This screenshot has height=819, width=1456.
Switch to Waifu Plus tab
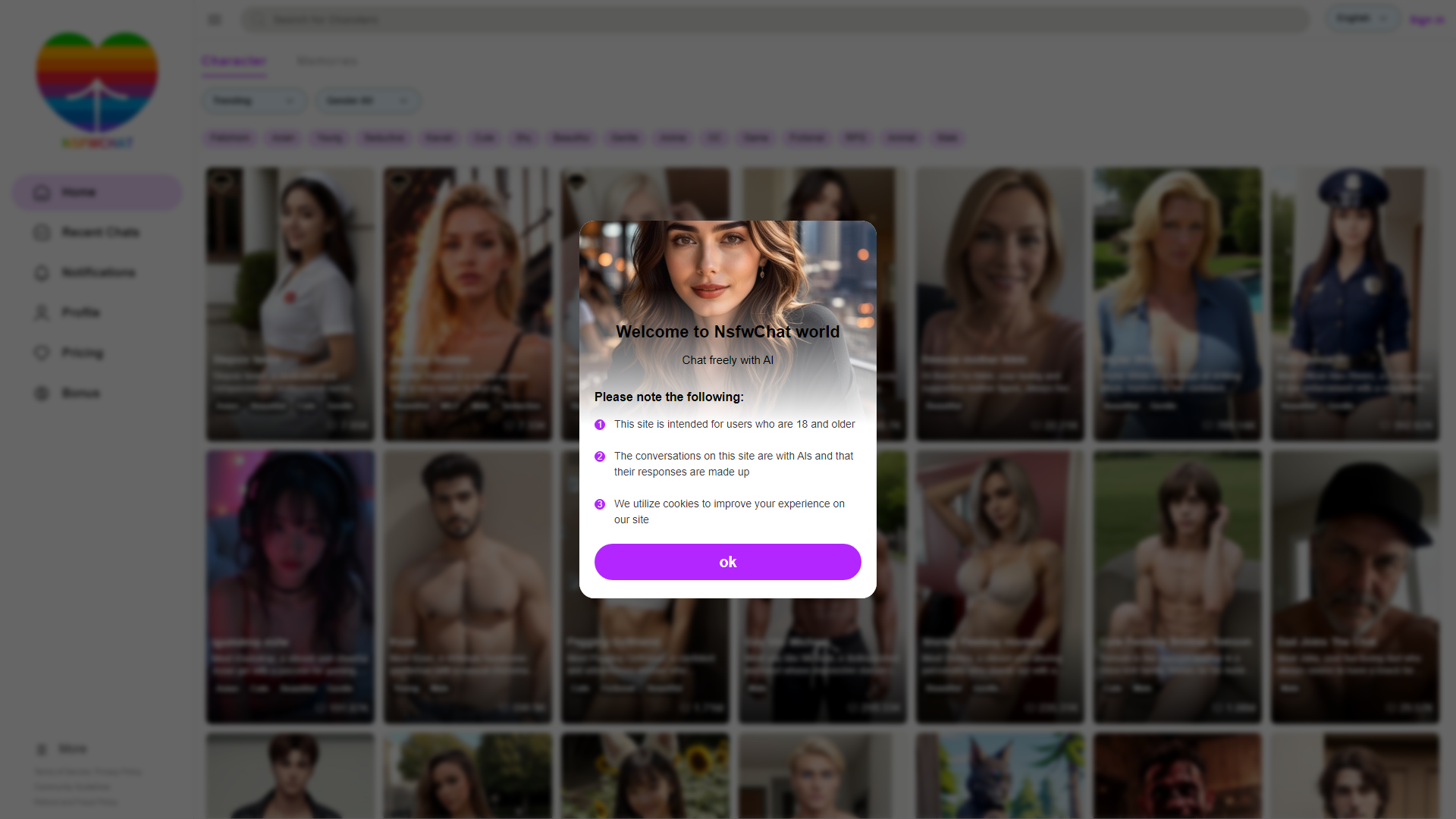(327, 61)
